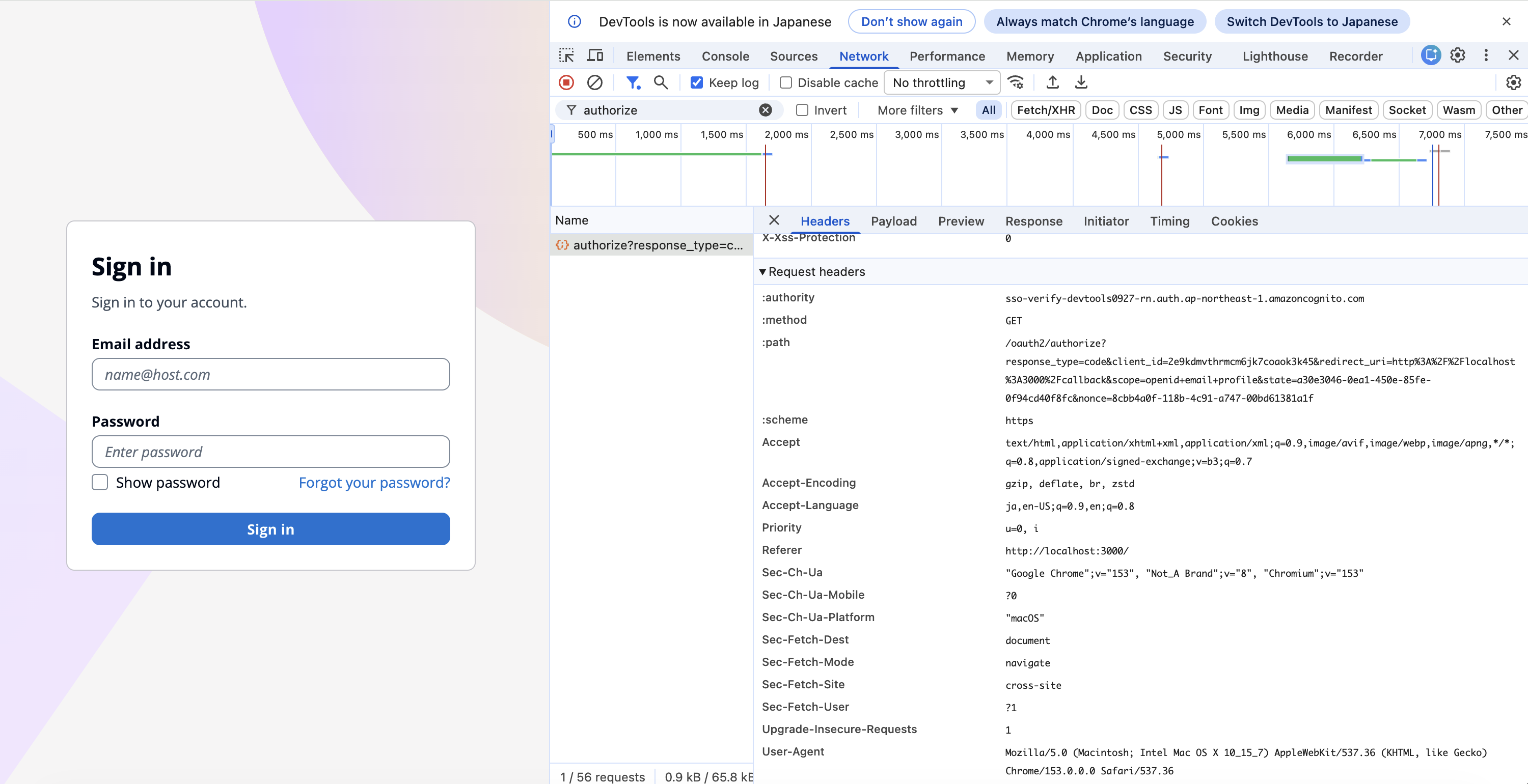
Task: Filter by Font requests
Action: tap(1210, 110)
